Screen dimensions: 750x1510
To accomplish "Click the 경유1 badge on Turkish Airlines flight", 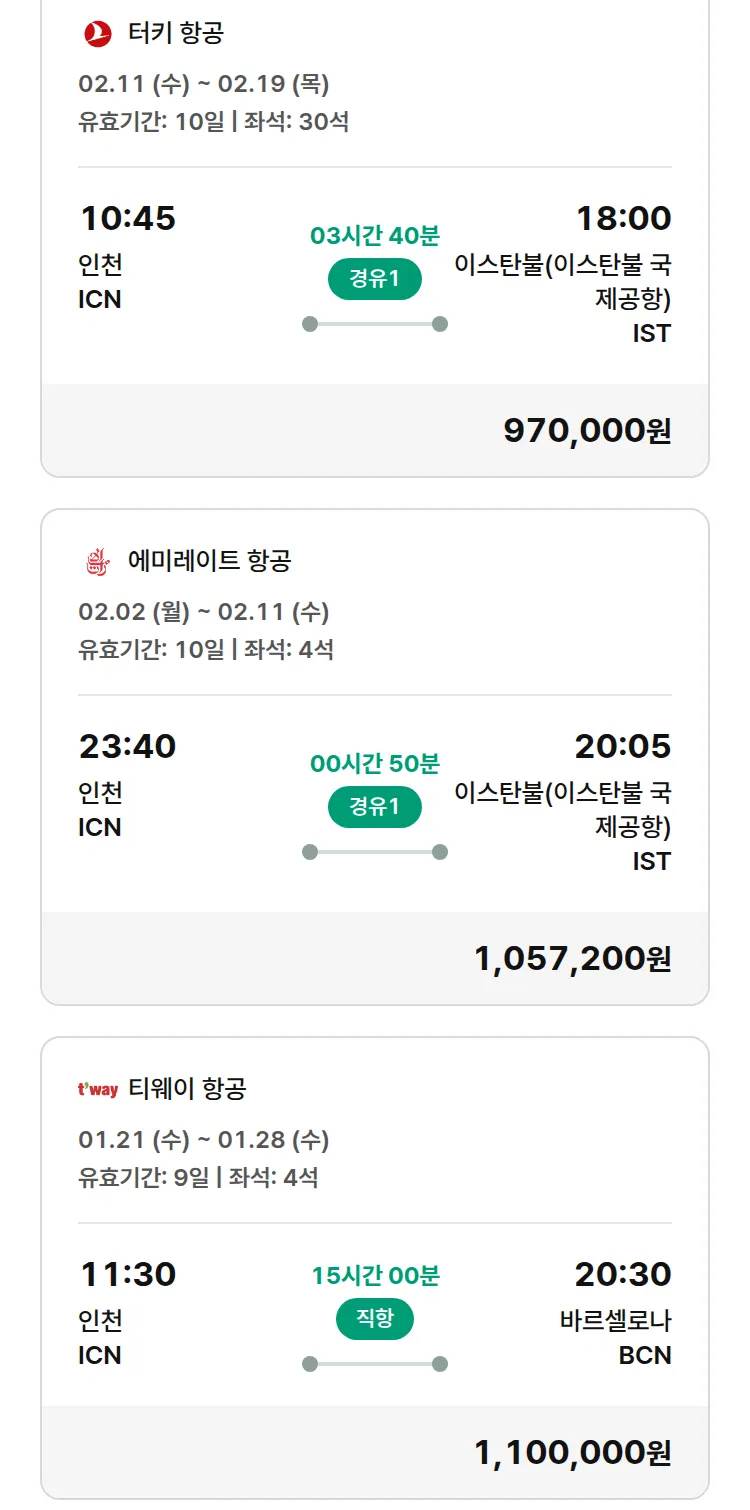I will pyautogui.click(x=375, y=279).
